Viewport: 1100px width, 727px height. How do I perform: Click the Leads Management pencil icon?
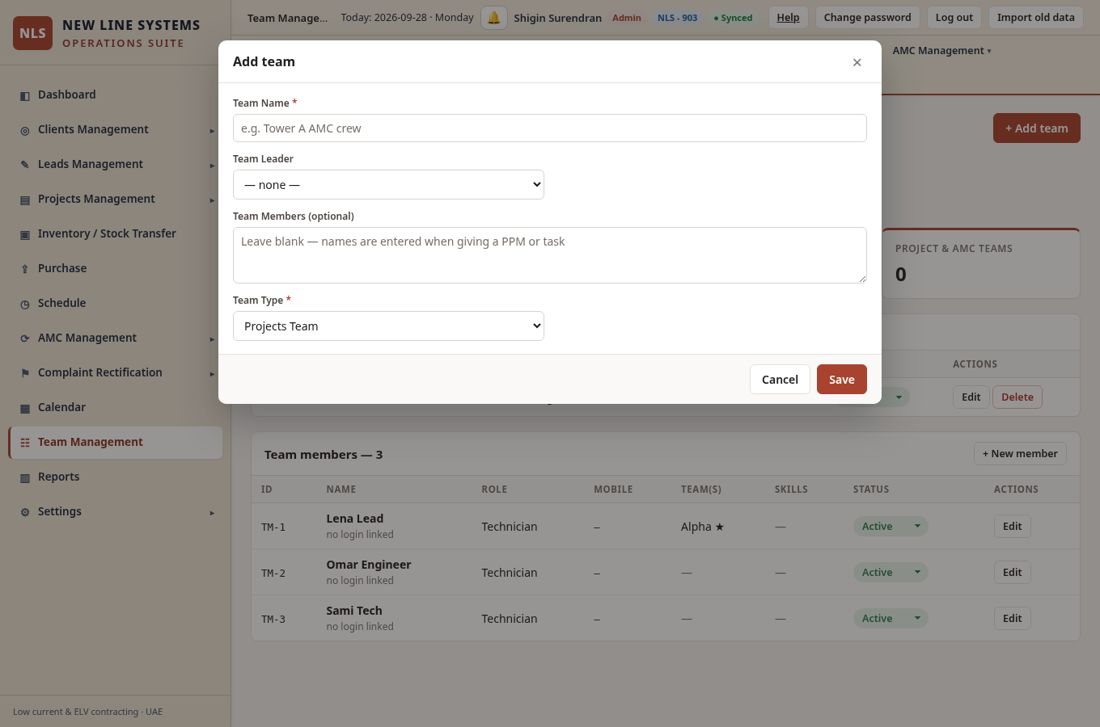(25, 165)
